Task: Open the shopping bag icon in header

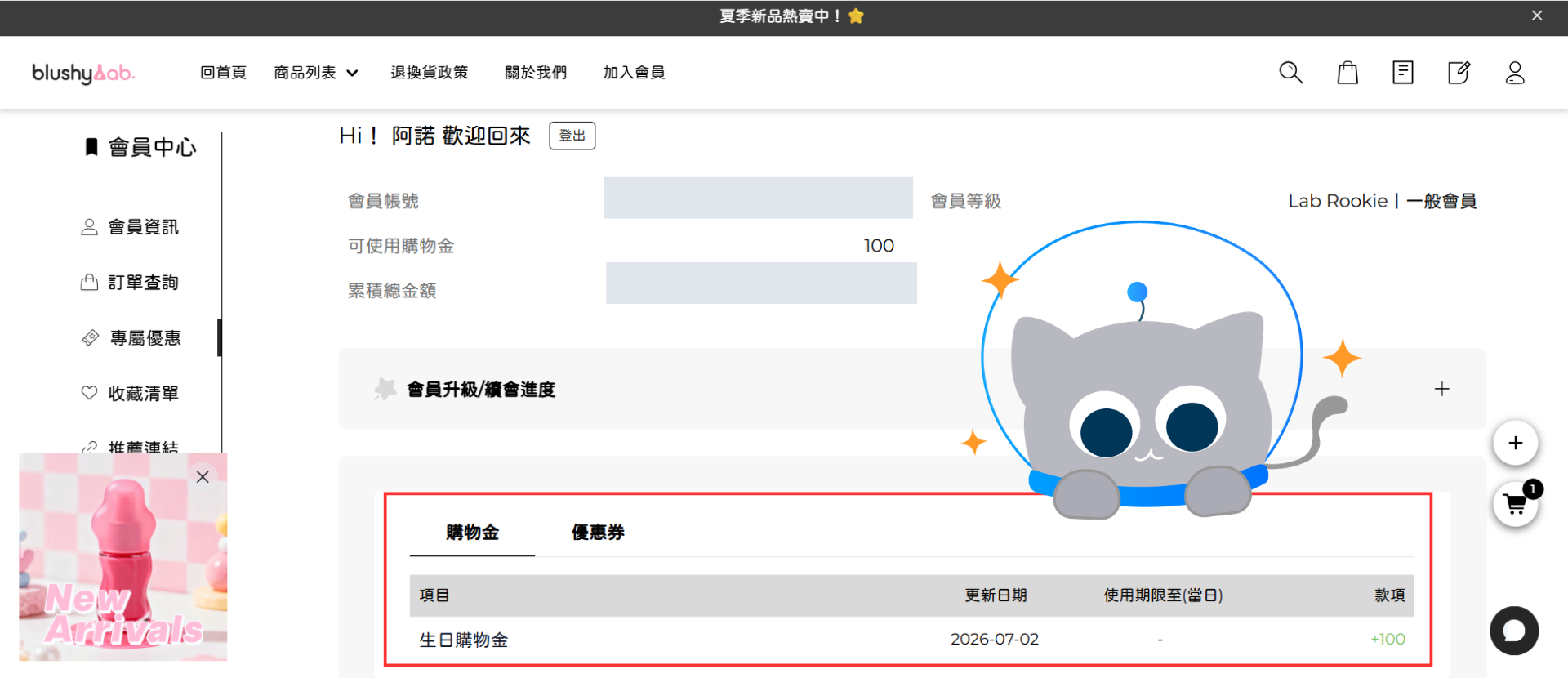Action: (1347, 73)
